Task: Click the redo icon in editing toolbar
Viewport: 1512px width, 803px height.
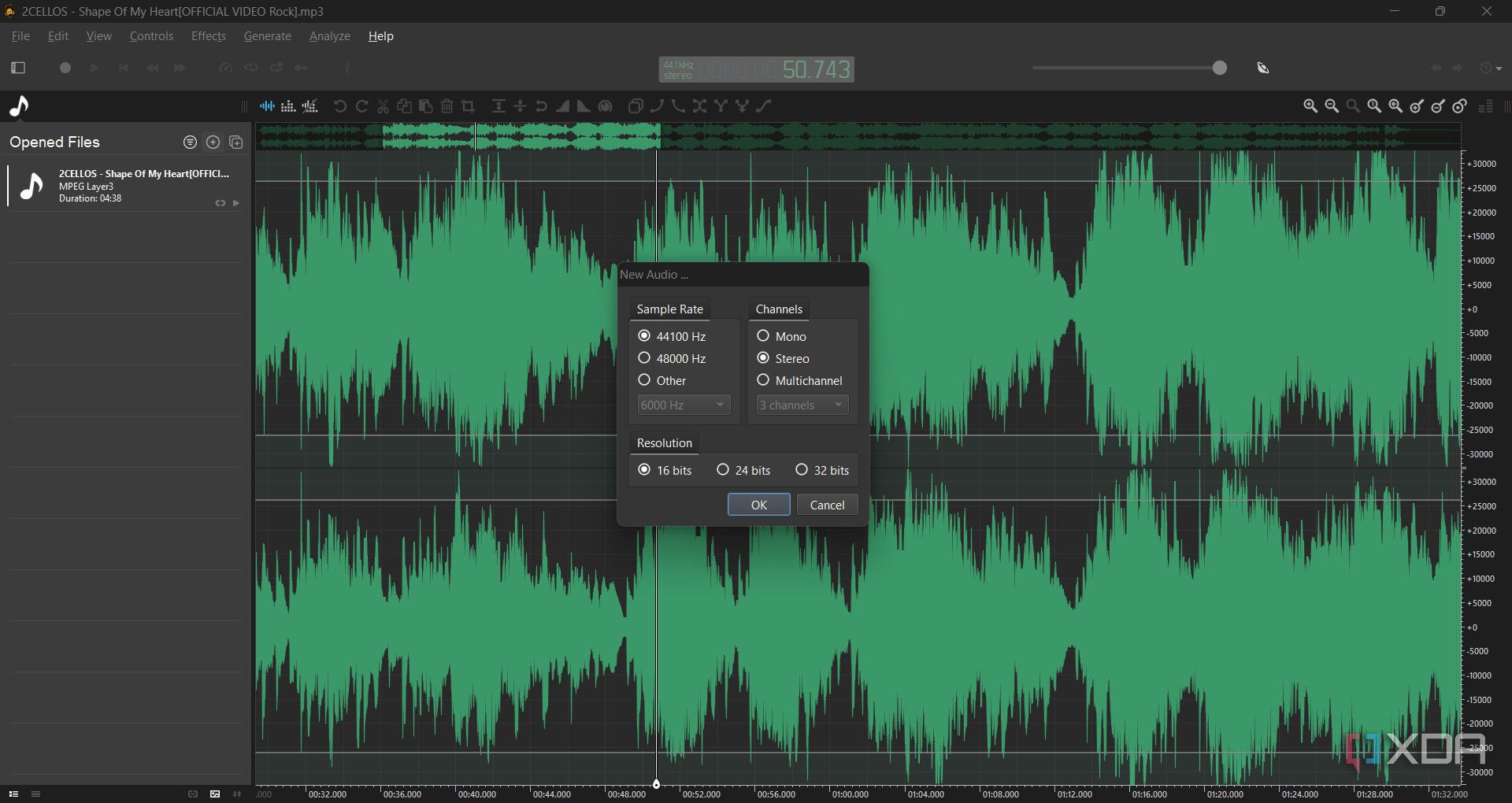Action: click(362, 106)
